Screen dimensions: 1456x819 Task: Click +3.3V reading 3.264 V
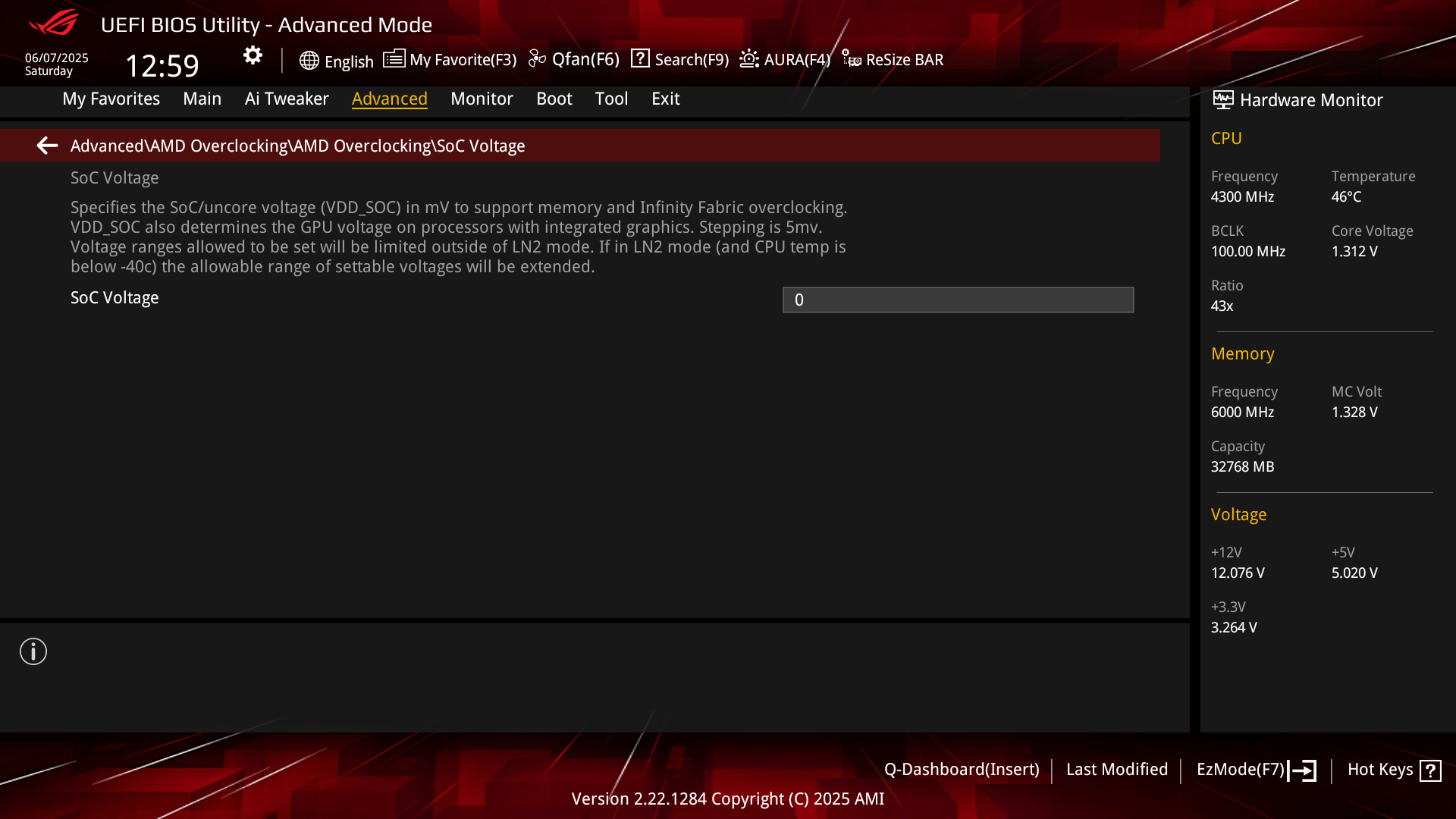1234,628
